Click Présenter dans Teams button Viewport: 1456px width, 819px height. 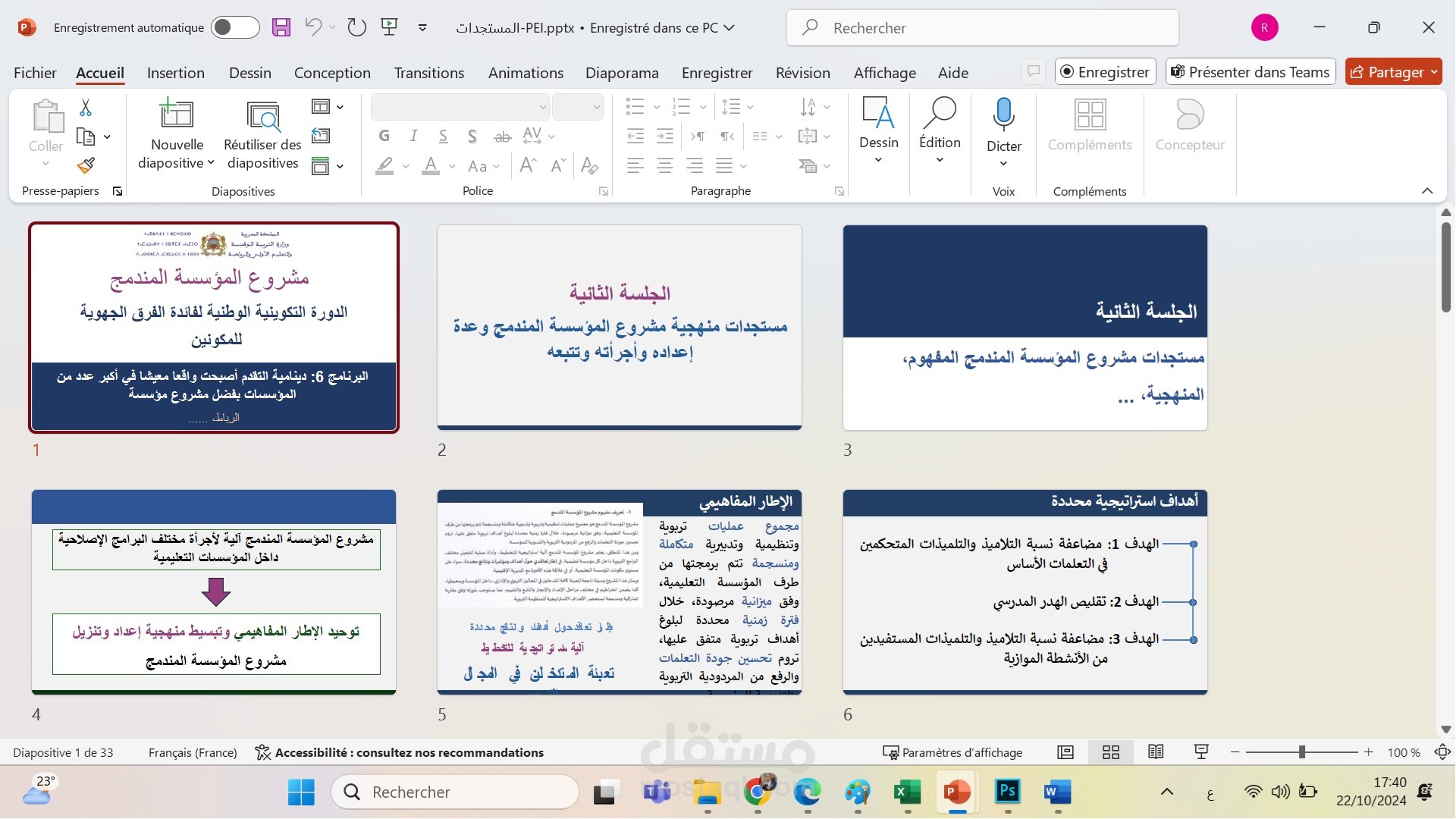[x=1250, y=72]
